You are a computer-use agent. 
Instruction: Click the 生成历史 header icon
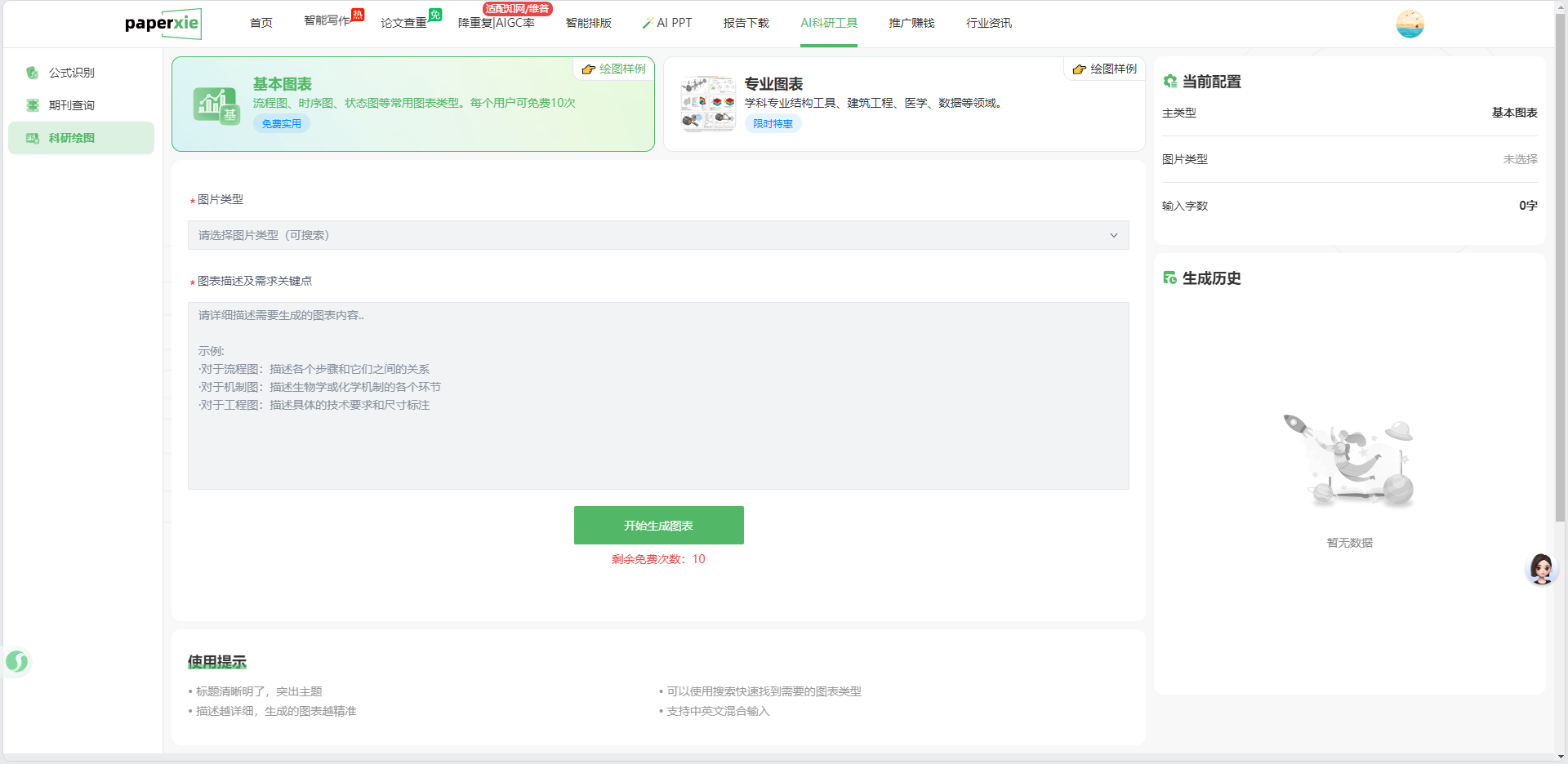pos(1169,278)
